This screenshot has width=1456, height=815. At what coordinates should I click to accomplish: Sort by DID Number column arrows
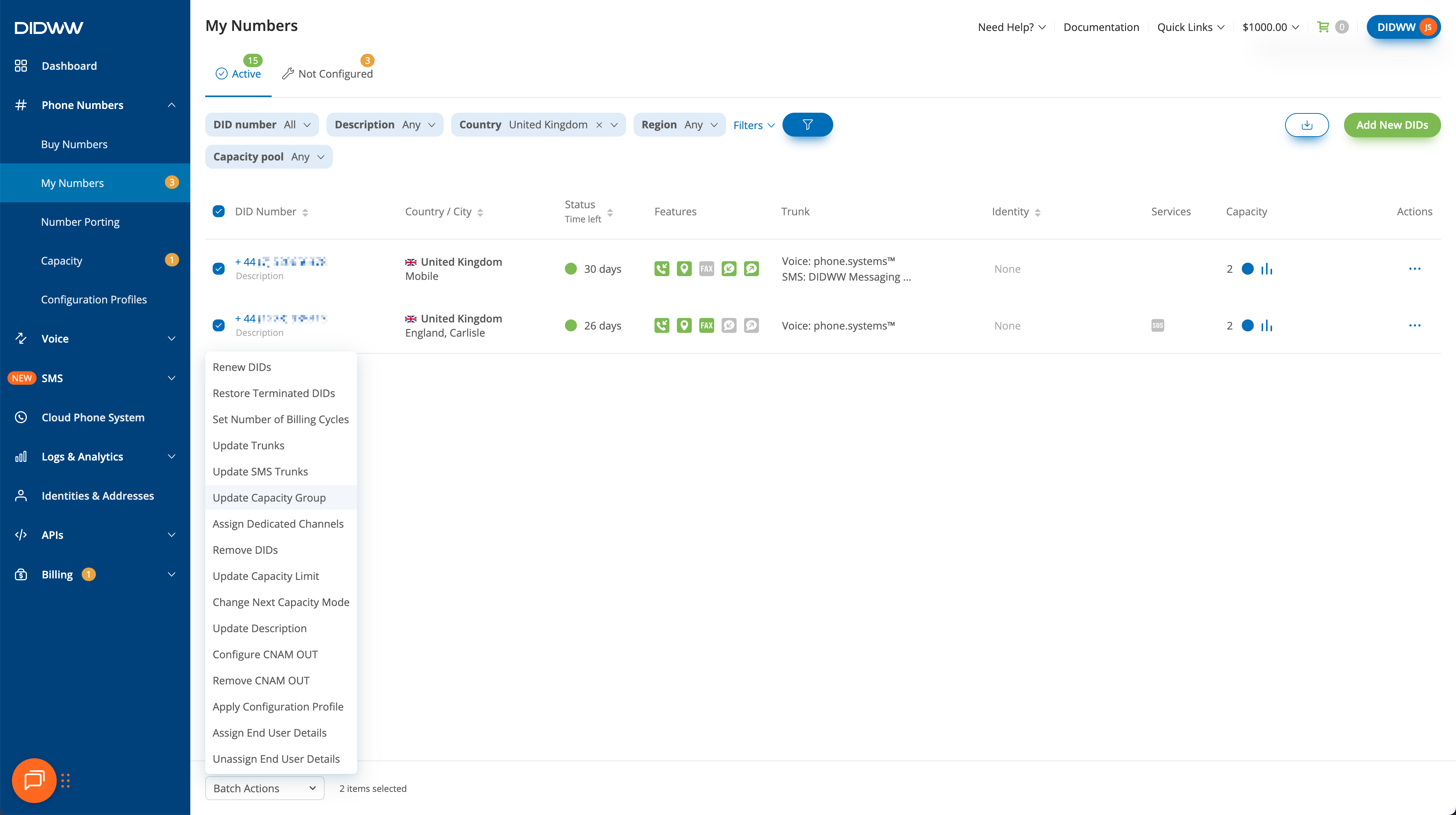click(305, 212)
